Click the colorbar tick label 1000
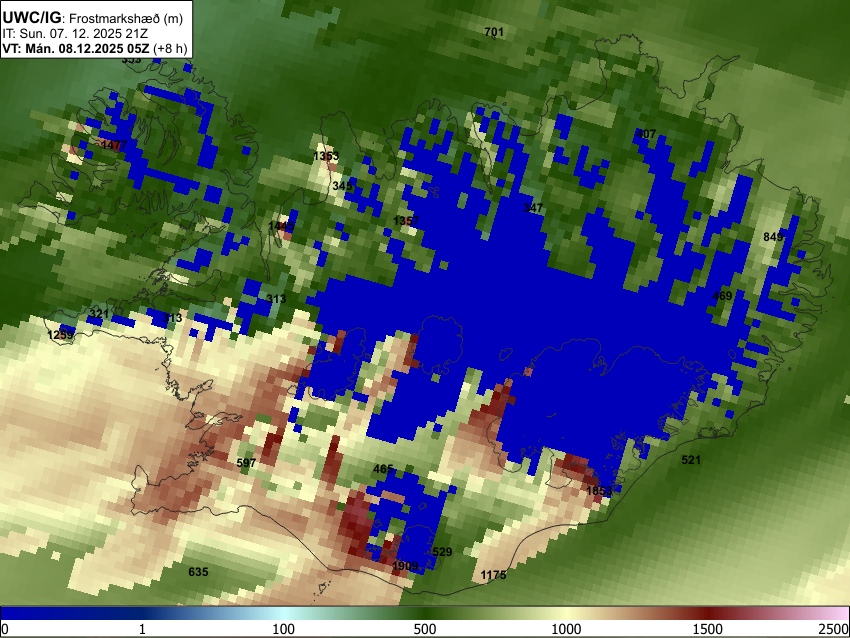This screenshot has height=638, width=850. point(566,629)
